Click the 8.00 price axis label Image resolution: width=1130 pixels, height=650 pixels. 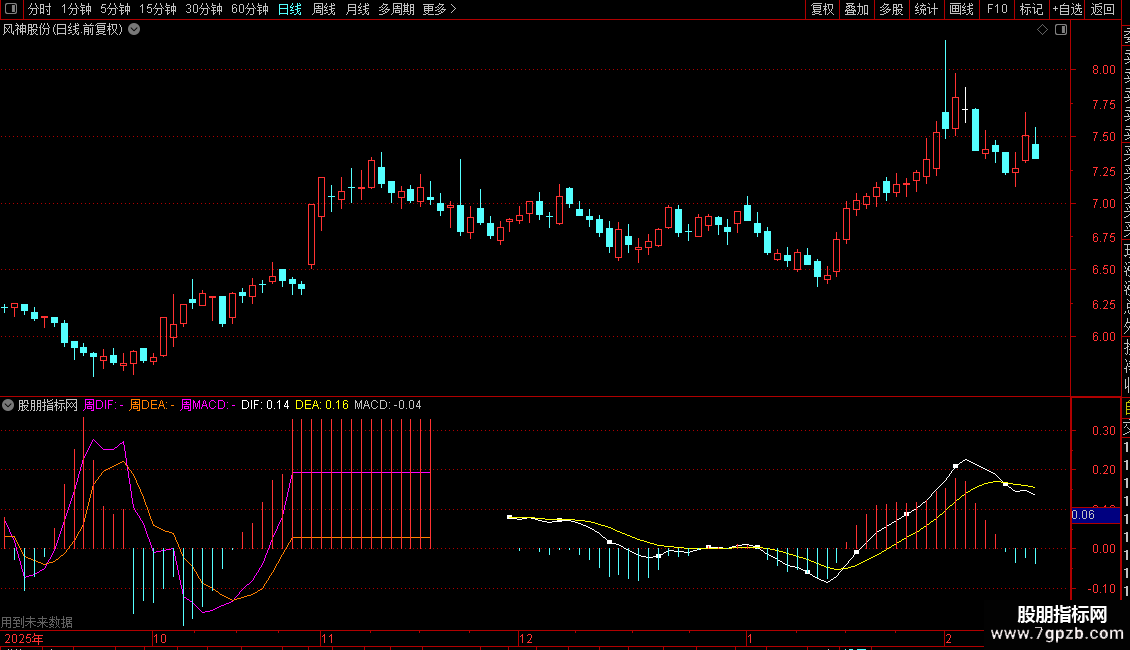point(1103,70)
